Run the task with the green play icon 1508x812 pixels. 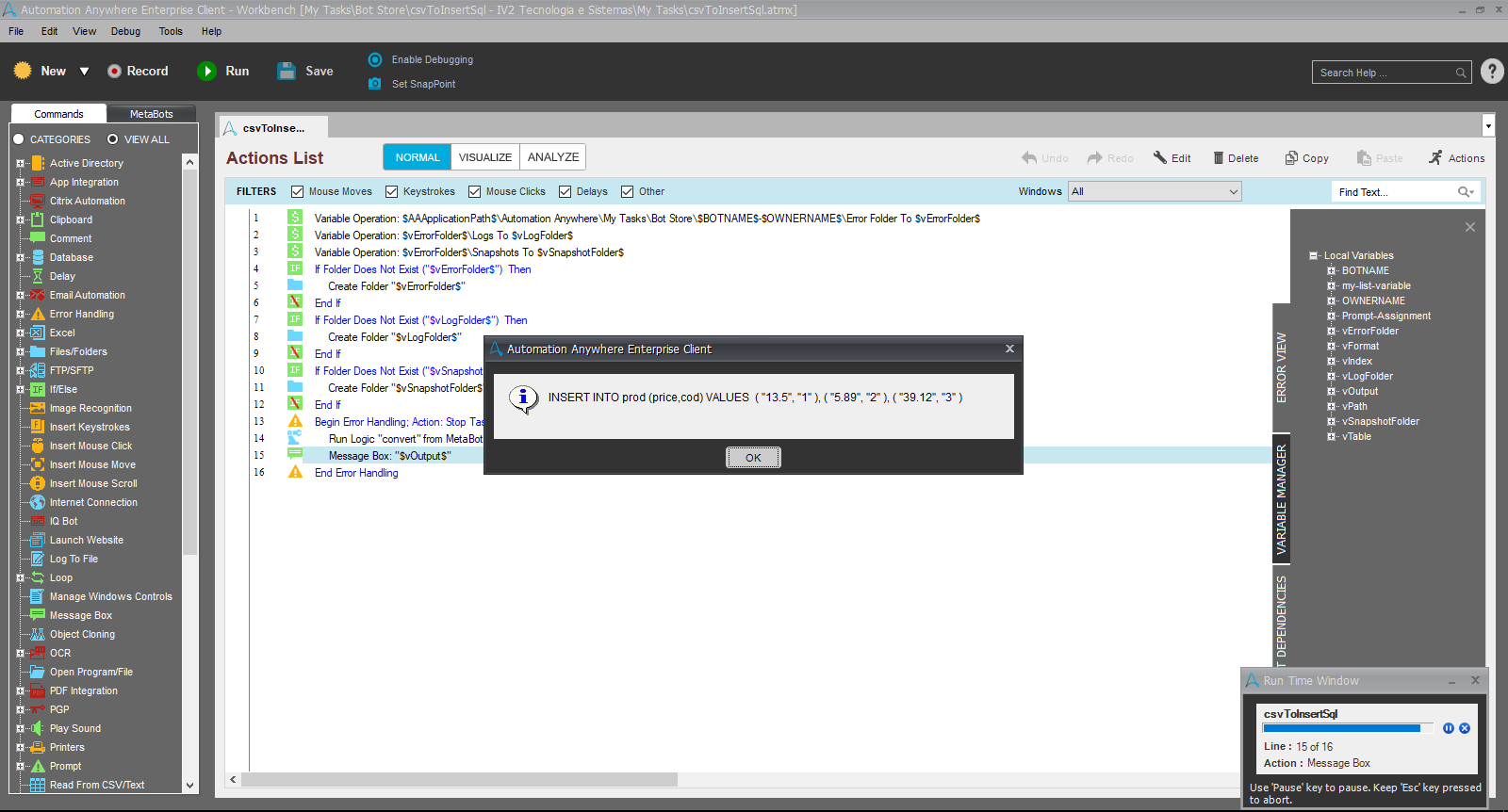tap(206, 72)
